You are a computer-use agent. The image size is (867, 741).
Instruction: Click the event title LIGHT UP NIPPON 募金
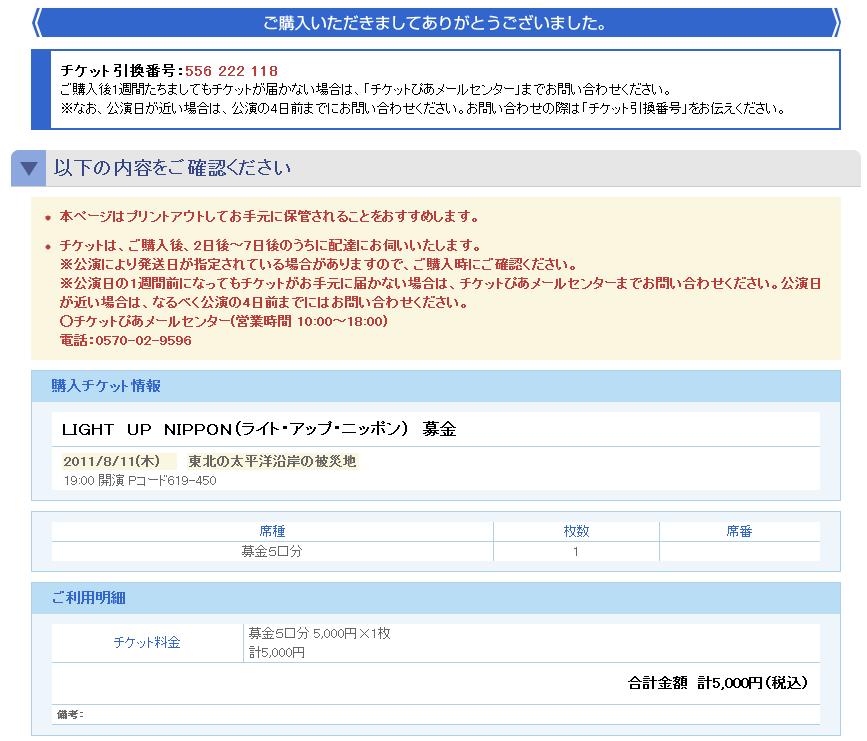[259, 429]
